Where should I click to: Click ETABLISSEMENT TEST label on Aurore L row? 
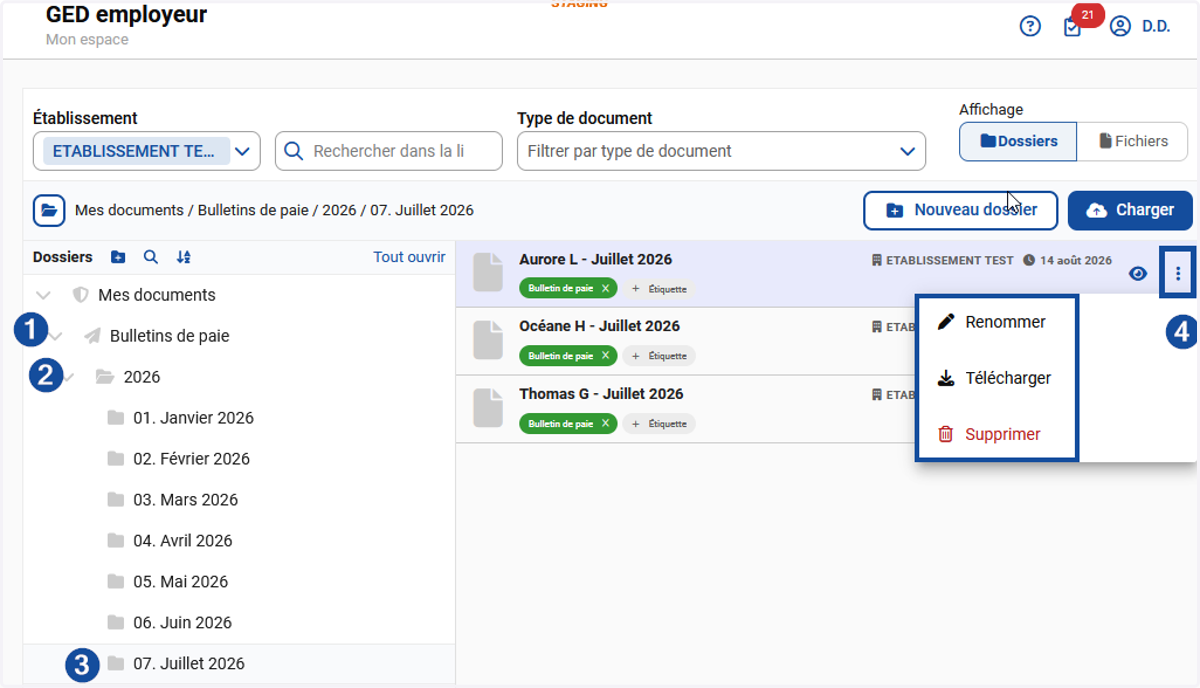click(x=943, y=260)
